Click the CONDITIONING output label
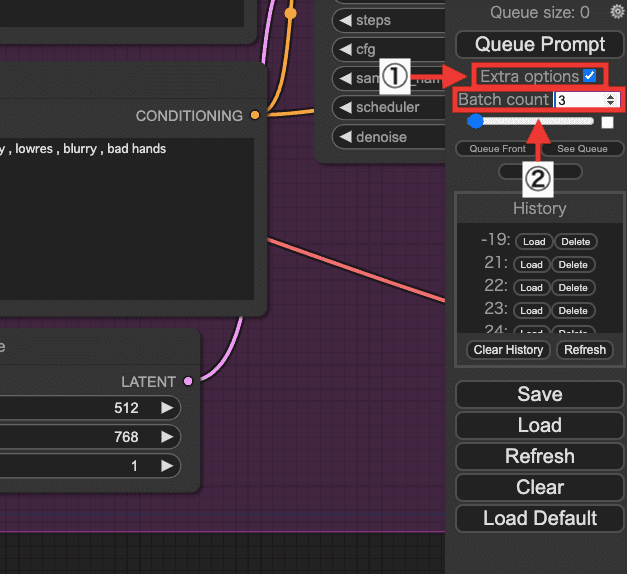Image resolution: width=627 pixels, height=574 pixels. (x=189, y=116)
